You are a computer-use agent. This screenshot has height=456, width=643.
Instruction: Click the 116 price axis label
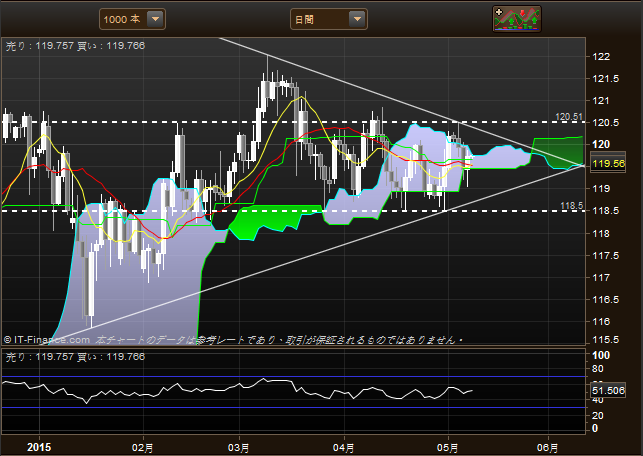tap(601, 321)
